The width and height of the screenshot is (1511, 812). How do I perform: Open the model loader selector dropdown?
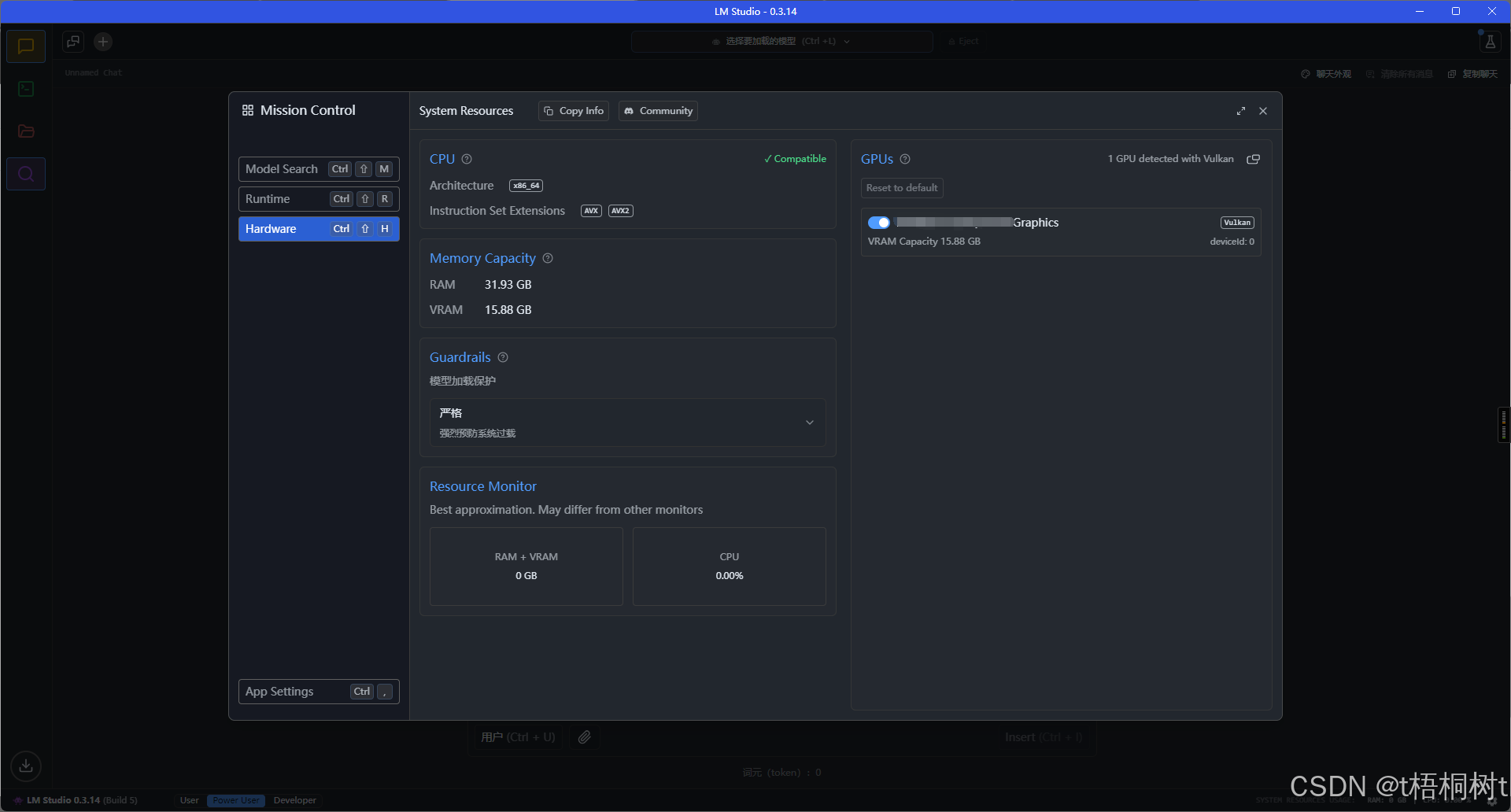point(781,42)
